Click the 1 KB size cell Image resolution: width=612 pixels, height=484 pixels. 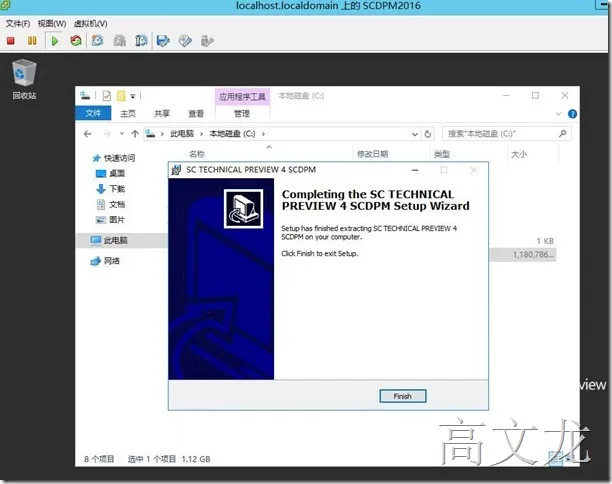click(545, 241)
